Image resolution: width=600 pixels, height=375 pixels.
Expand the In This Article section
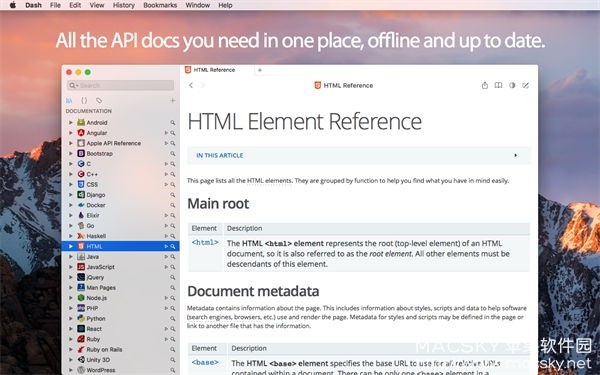click(359, 155)
